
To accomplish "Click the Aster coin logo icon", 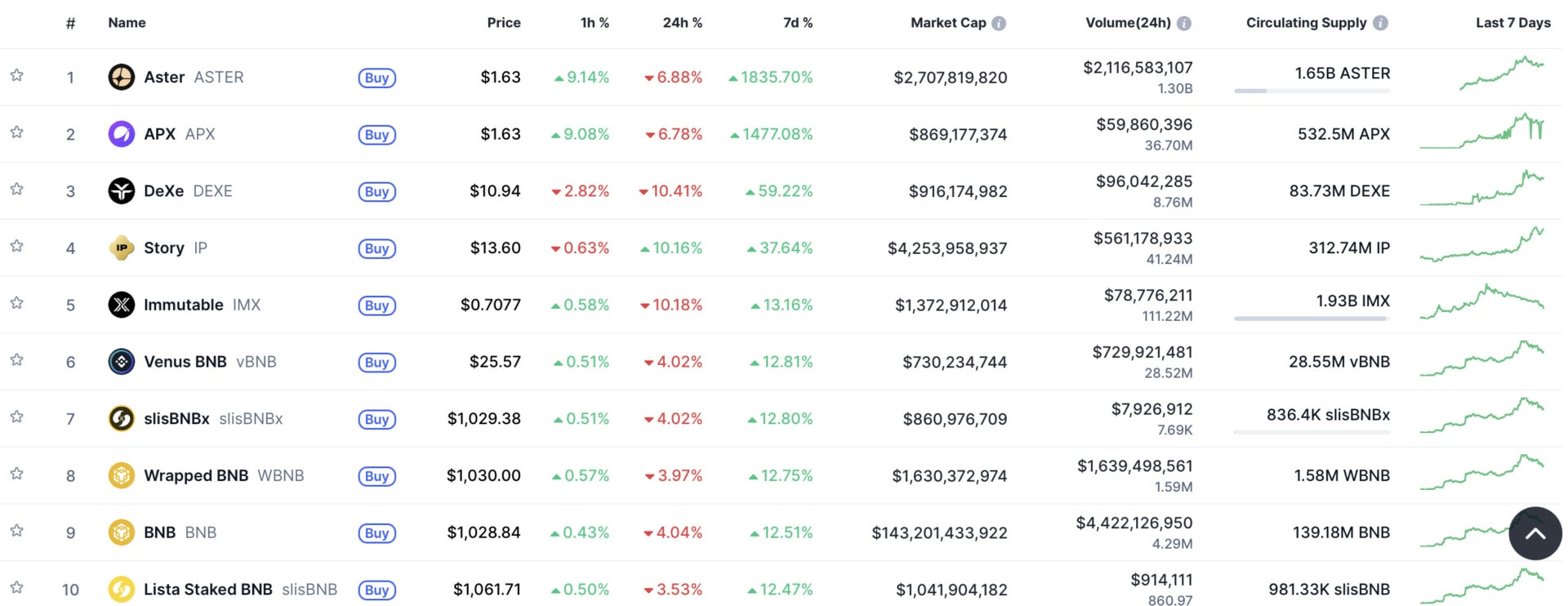I will (x=122, y=78).
